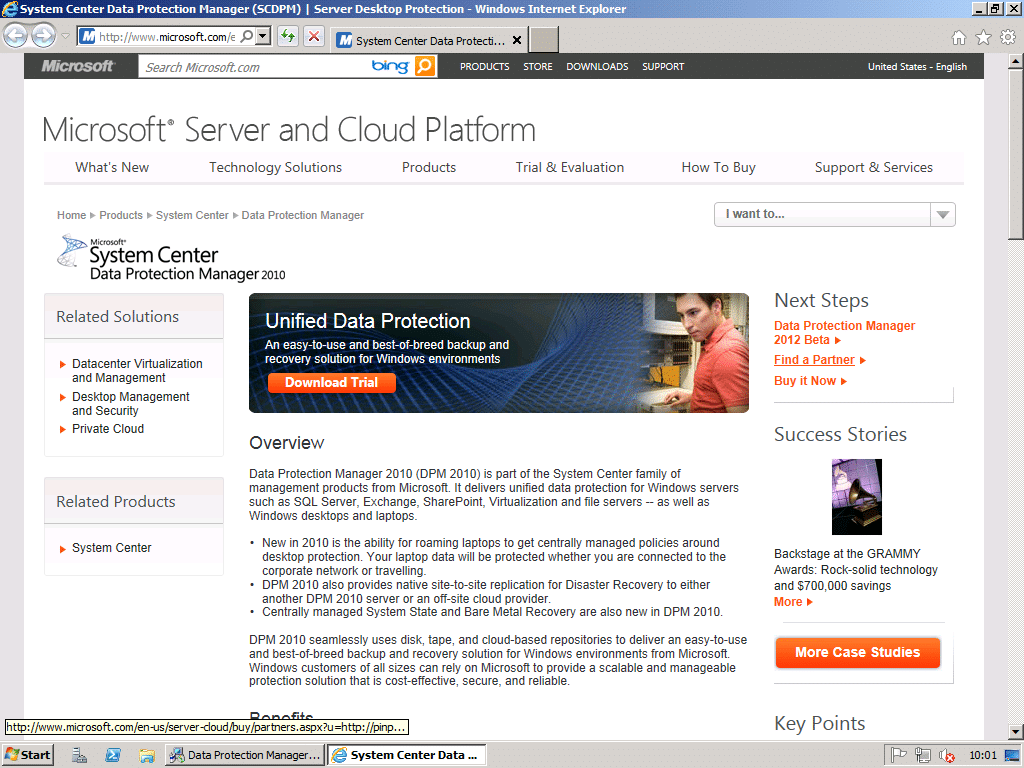Open Server Manager in quick launch
This screenshot has width=1024, height=768.
point(79,755)
